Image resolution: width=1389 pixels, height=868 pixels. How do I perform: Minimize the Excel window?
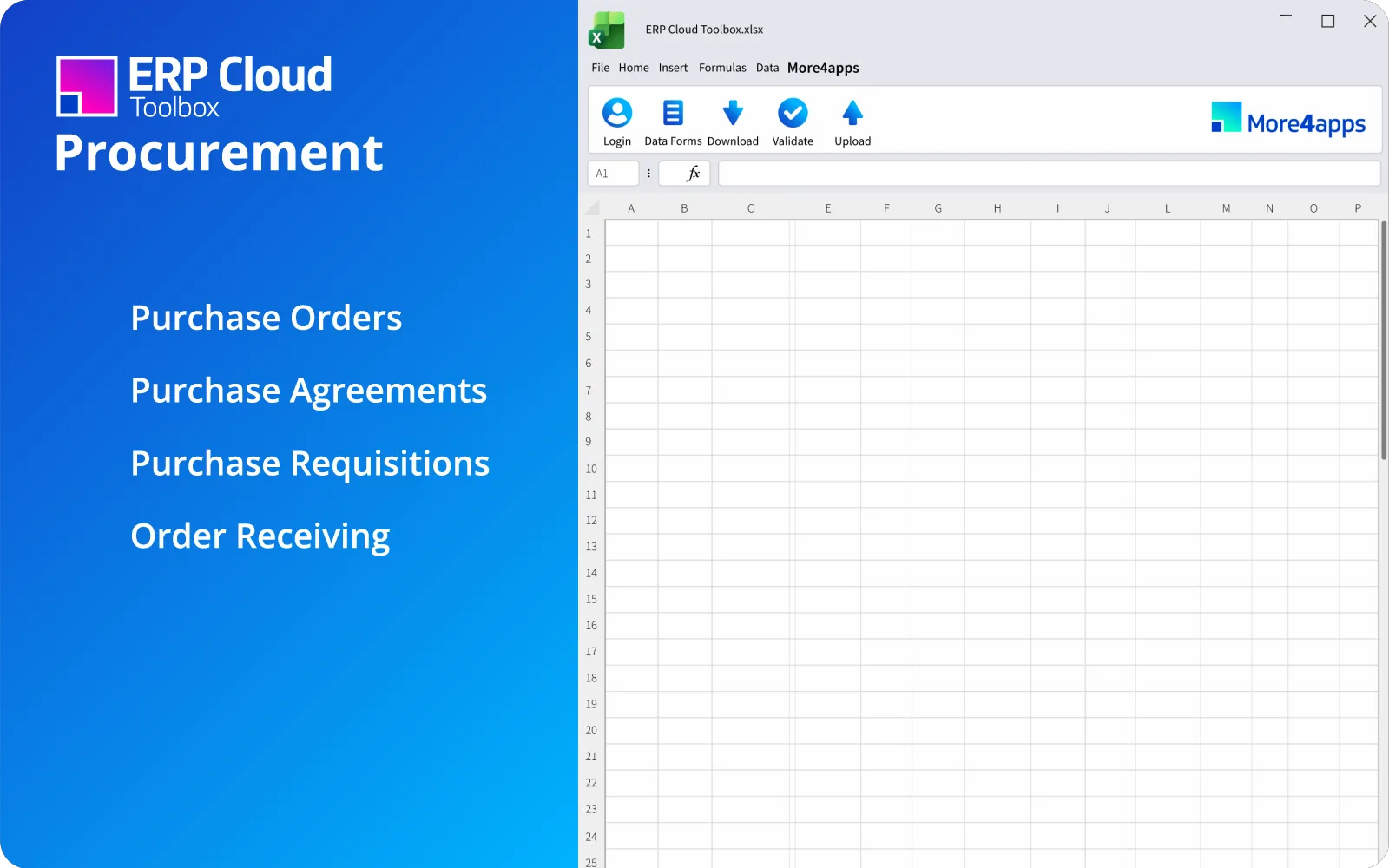click(x=1286, y=16)
